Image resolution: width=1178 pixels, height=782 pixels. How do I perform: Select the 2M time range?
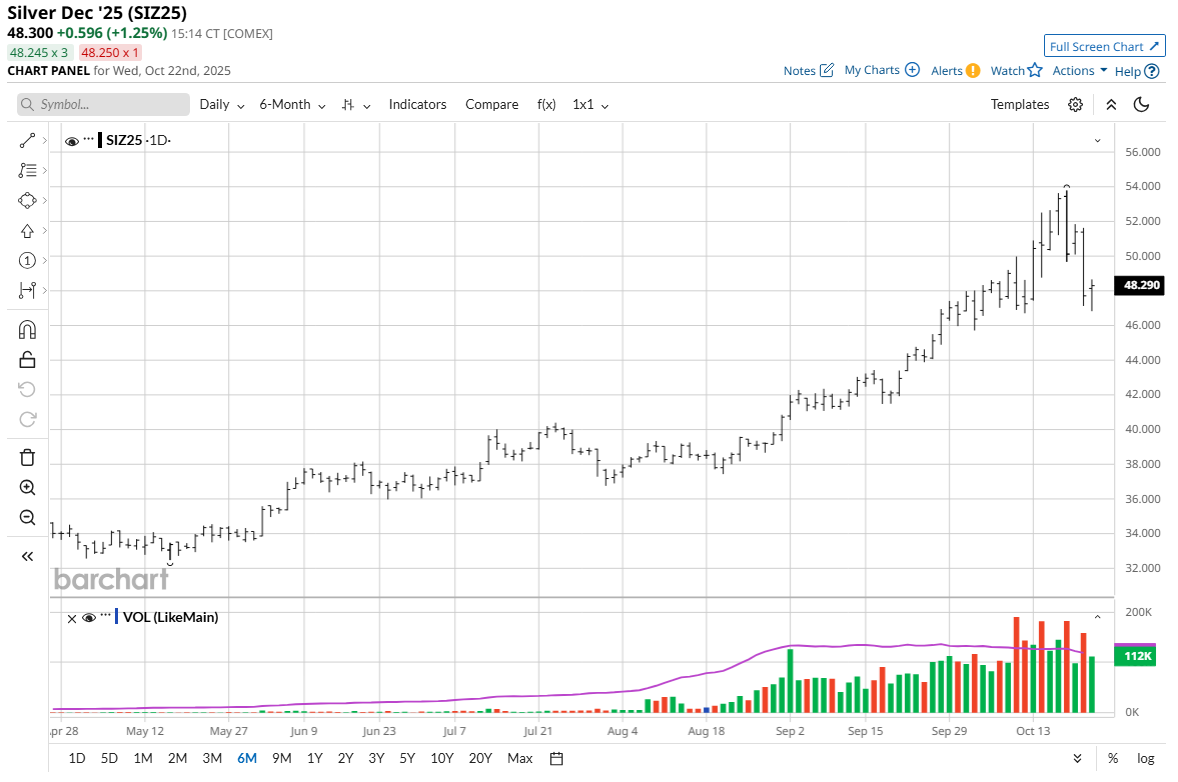[x=177, y=759]
